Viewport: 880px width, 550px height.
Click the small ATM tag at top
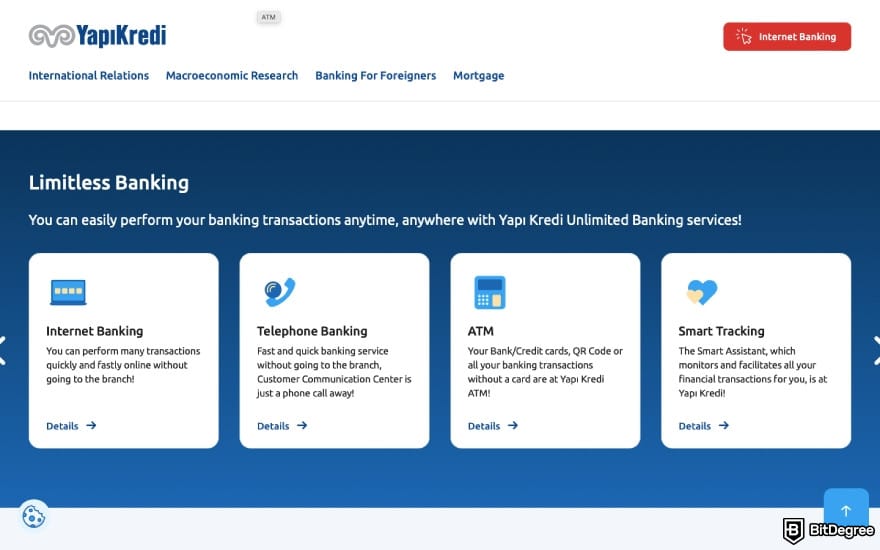(269, 17)
